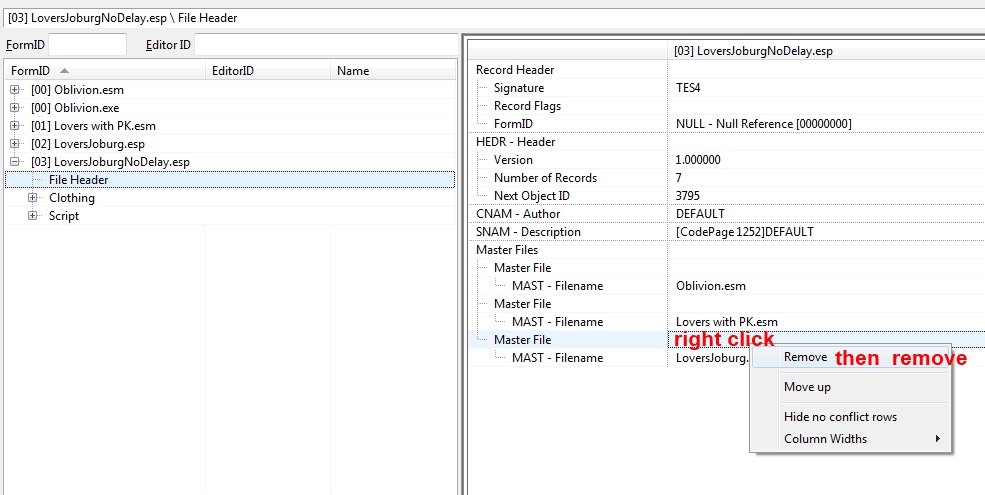Expand the Script group
This screenshot has height=495, width=985.
click(x=33, y=216)
